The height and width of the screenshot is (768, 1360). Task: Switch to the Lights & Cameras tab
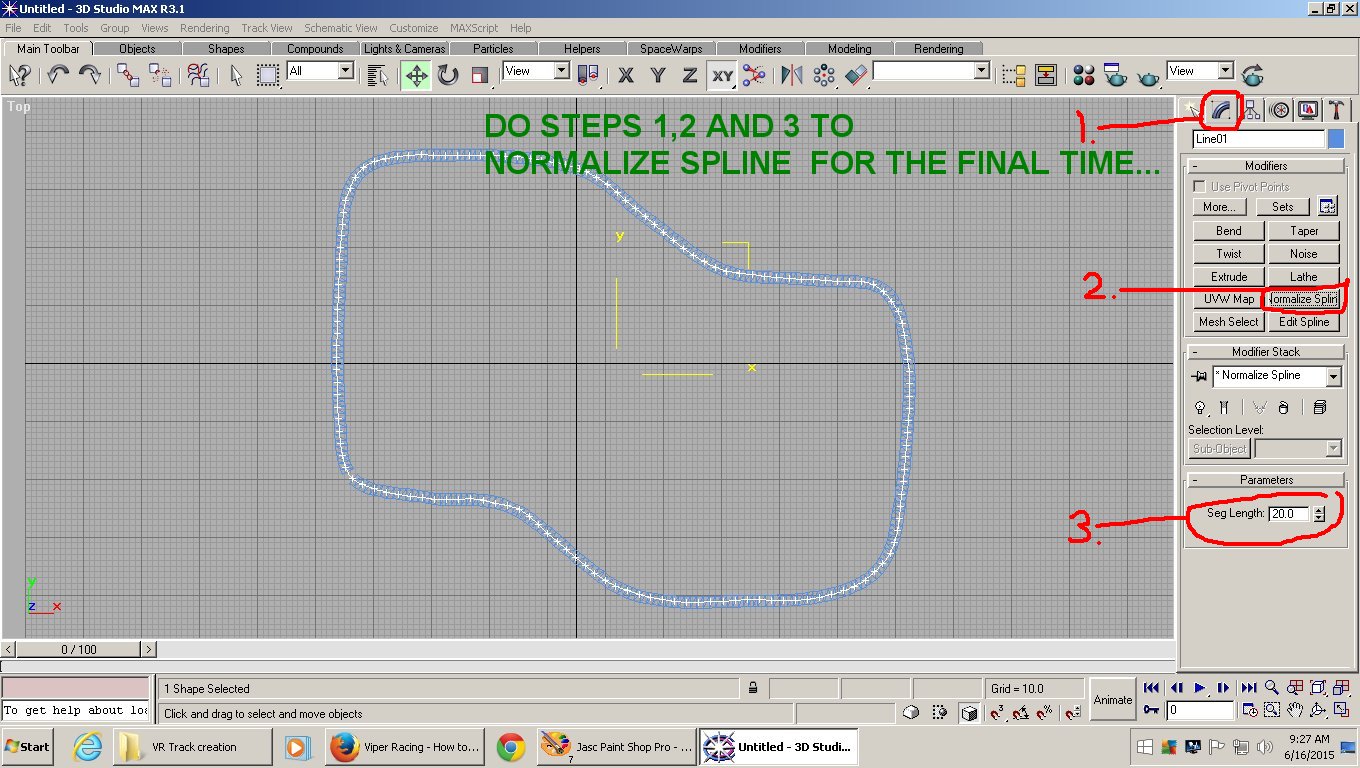click(x=404, y=48)
